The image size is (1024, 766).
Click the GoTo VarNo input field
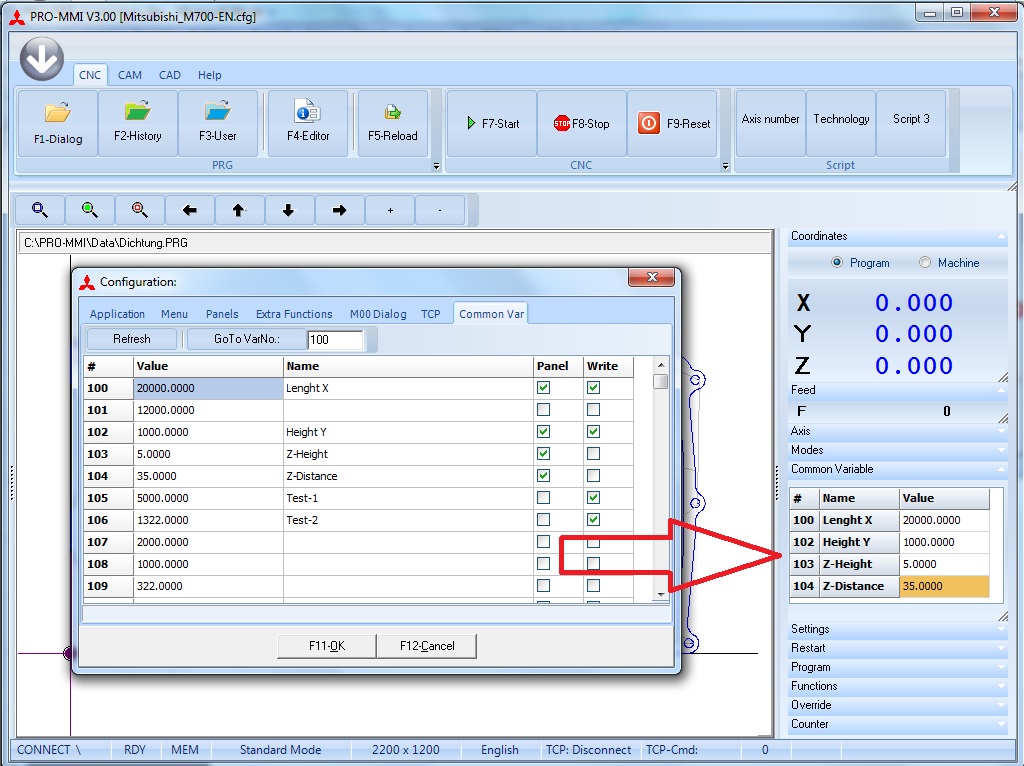pyautogui.click(x=334, y=340)
